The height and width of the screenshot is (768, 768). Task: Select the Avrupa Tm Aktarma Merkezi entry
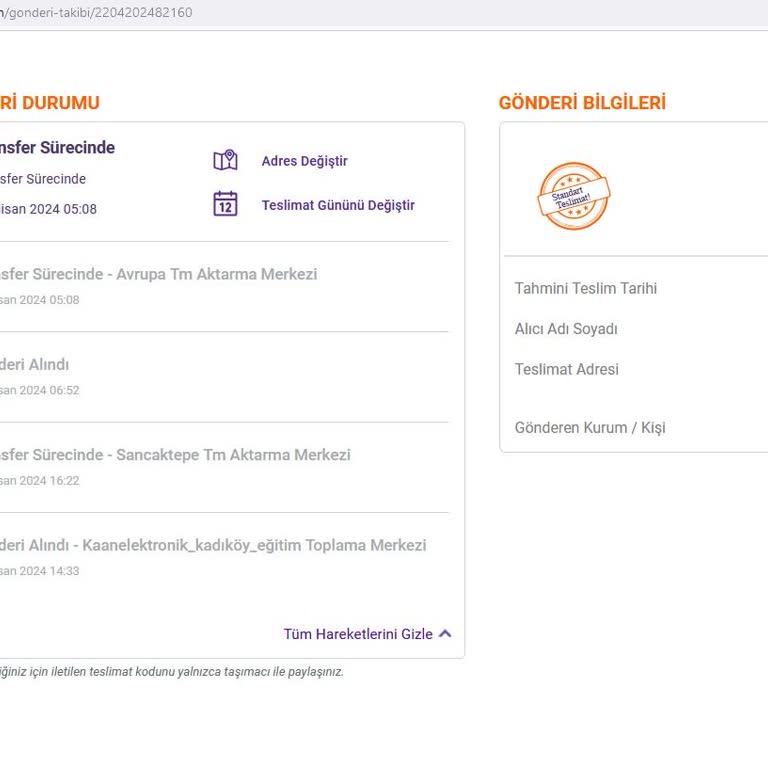(x=158, y=274)
